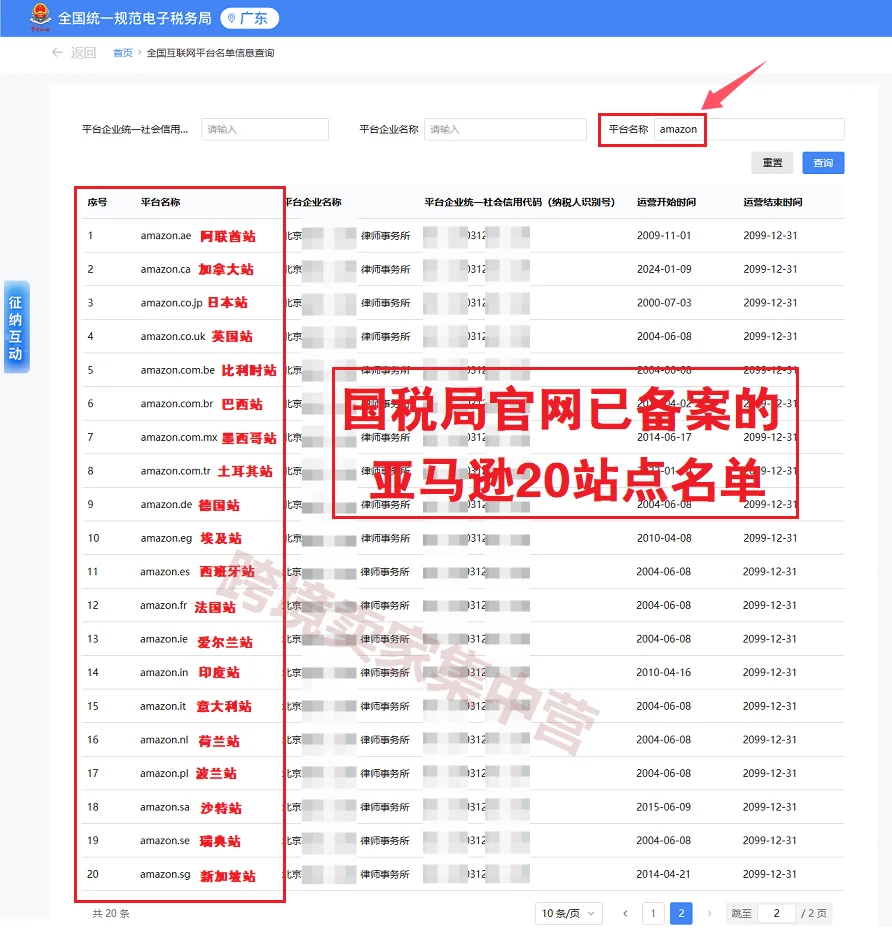
Task: Select the amazon.co.uk platform name
Action: 173,336
